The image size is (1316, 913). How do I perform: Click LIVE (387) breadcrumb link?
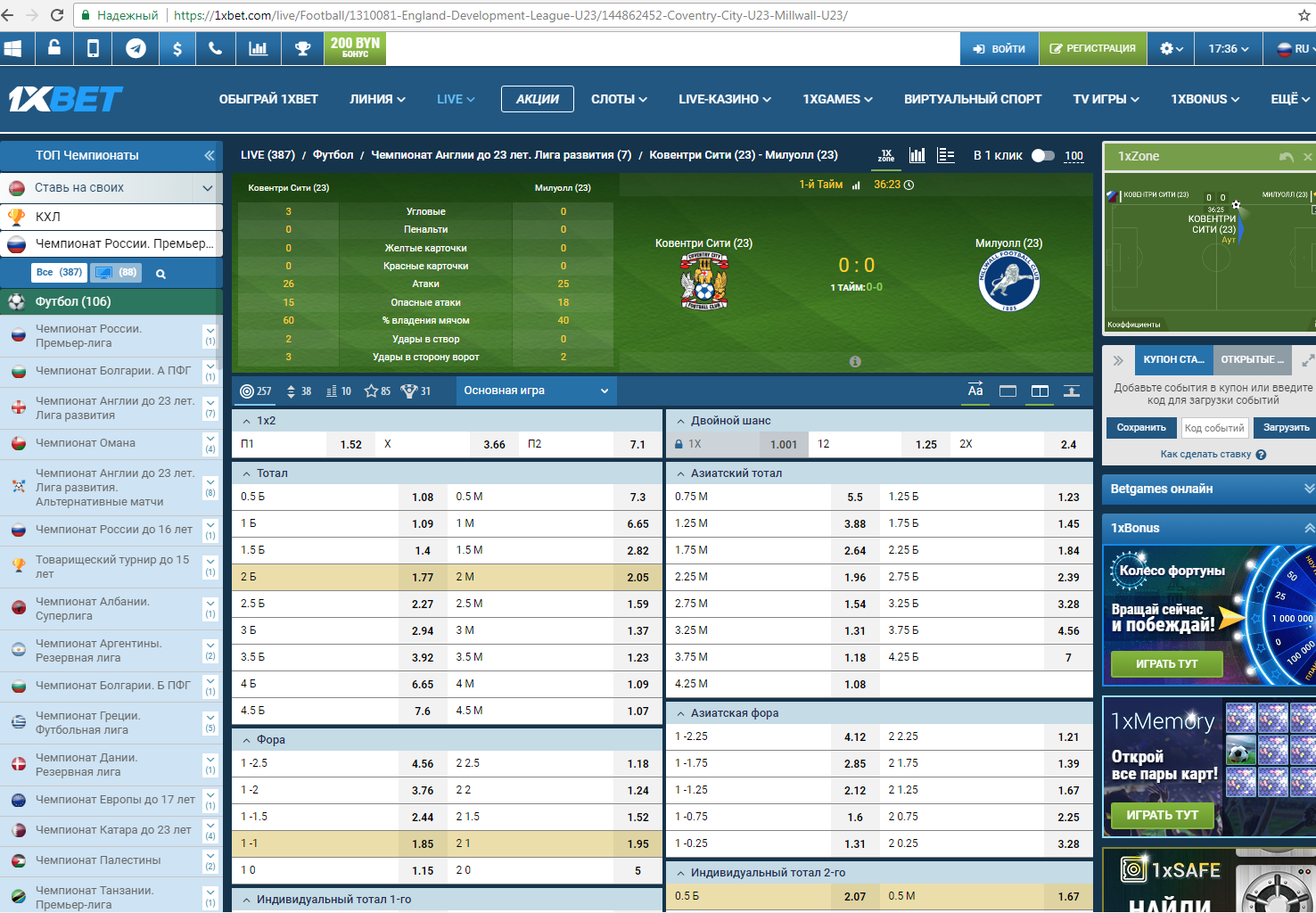coord(267,155)
